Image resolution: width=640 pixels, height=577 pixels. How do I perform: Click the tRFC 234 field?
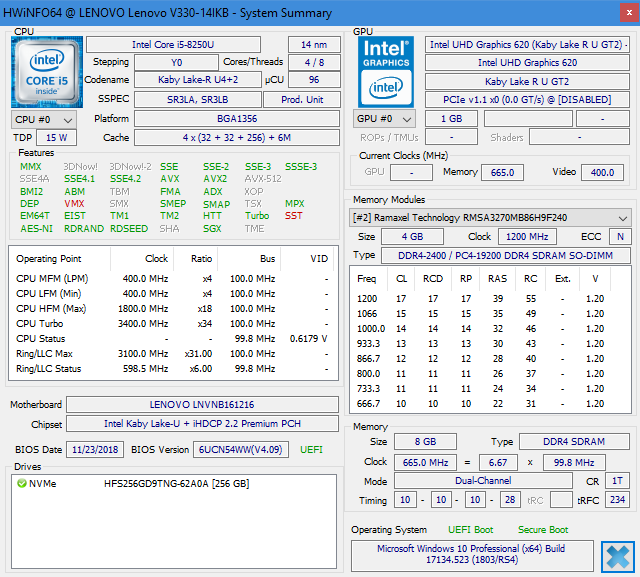(x=617, y=499)
